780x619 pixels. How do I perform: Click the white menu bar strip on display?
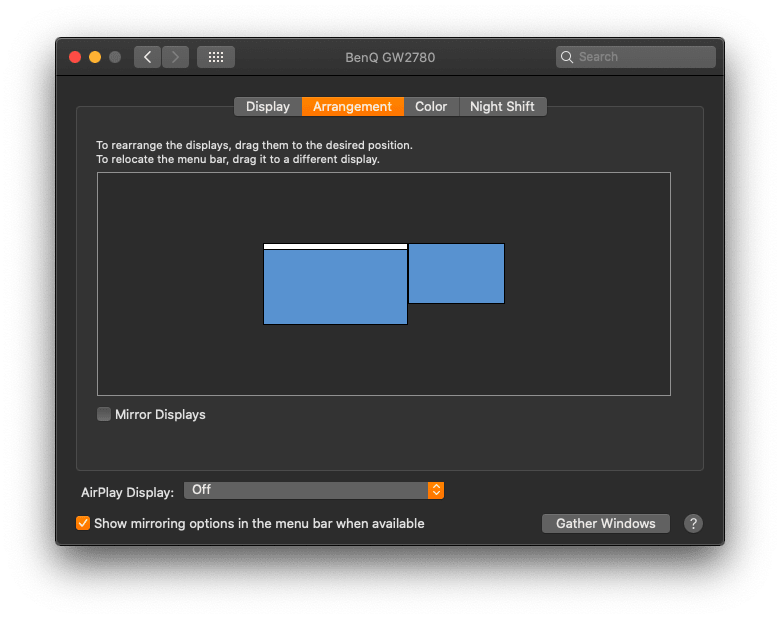click(335, 246)
